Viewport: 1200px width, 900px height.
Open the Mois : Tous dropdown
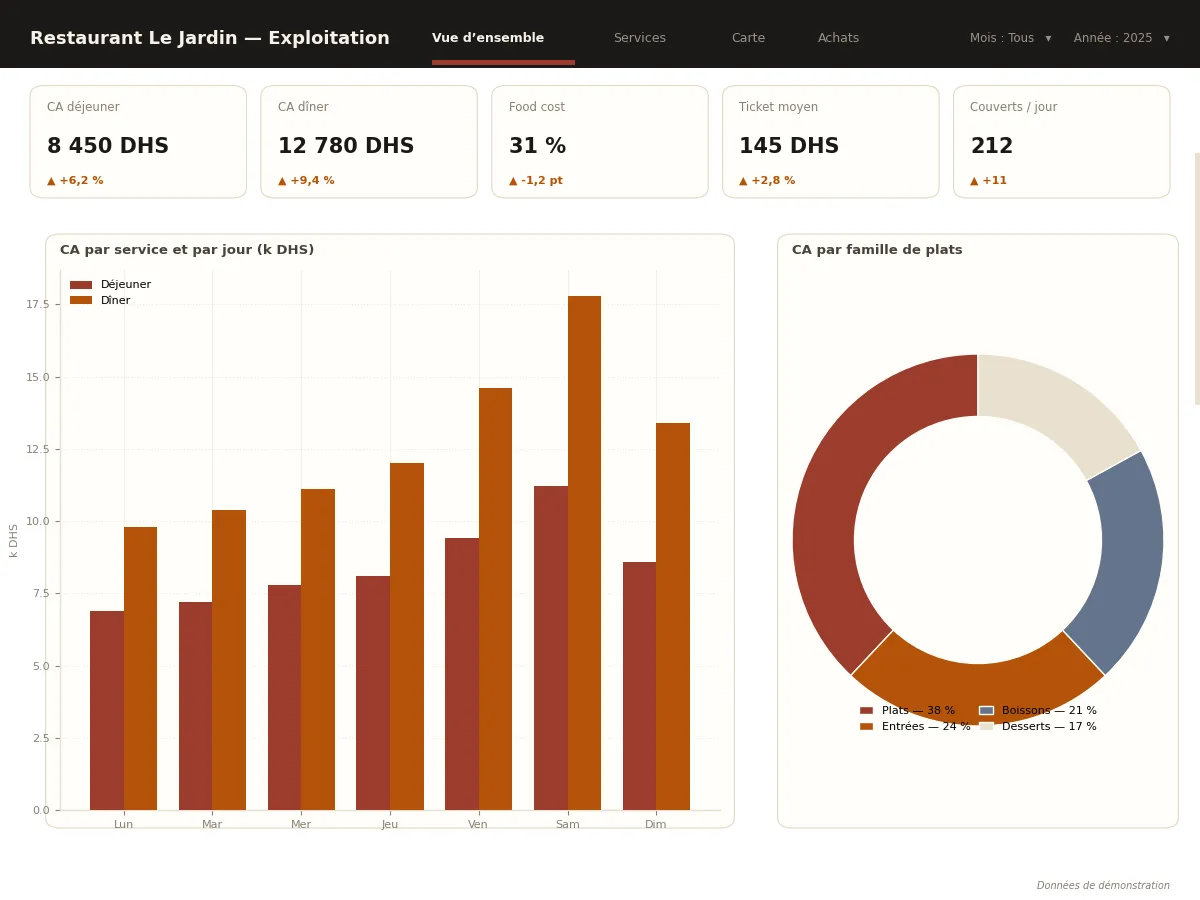click(x=1010, y=38)
